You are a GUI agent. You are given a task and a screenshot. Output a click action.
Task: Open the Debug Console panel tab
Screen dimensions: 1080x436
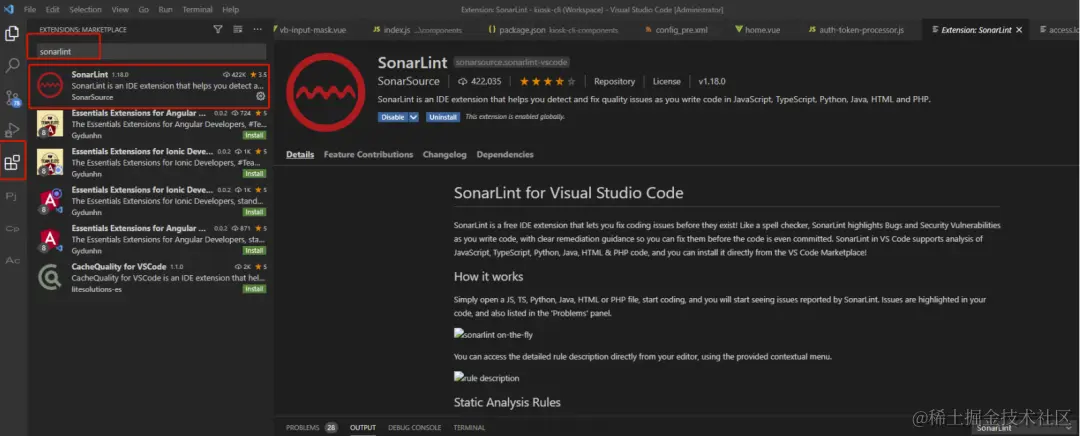click(x=414, y=428)
